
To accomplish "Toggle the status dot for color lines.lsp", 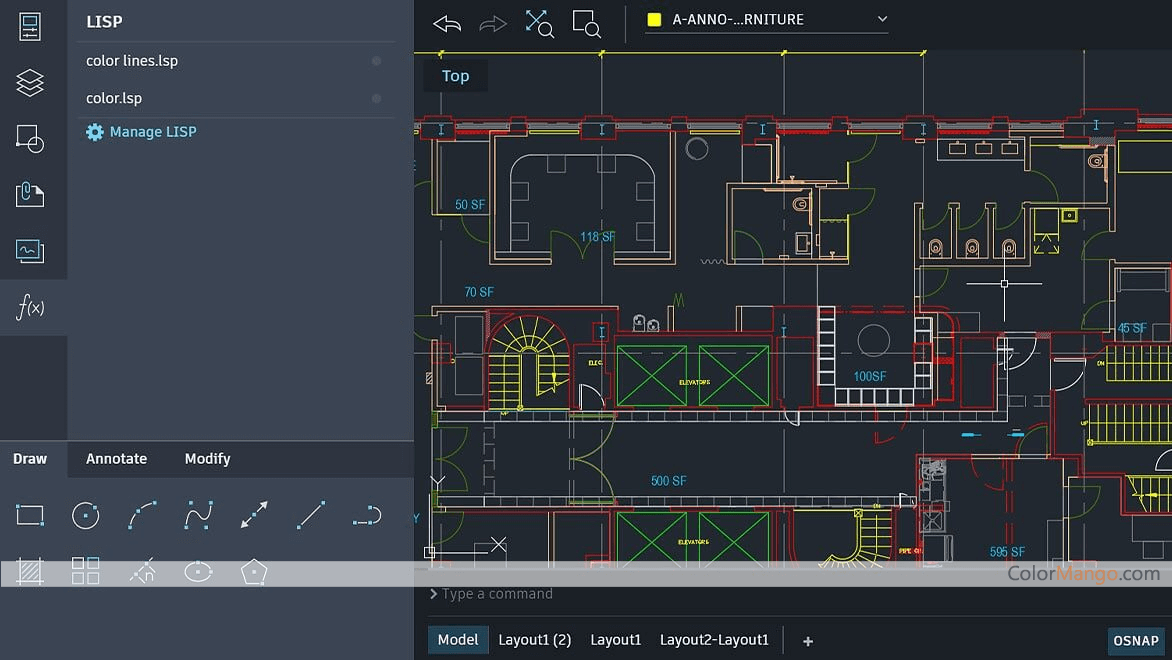I will coord(376,61).
